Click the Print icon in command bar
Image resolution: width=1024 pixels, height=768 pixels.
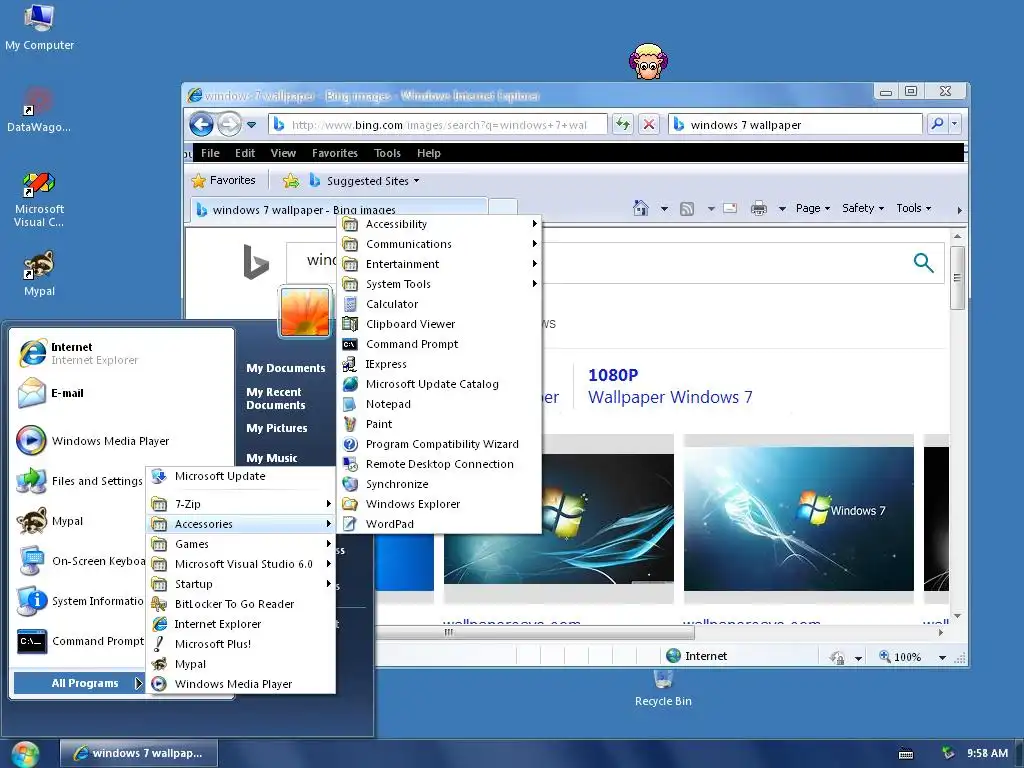758,208
